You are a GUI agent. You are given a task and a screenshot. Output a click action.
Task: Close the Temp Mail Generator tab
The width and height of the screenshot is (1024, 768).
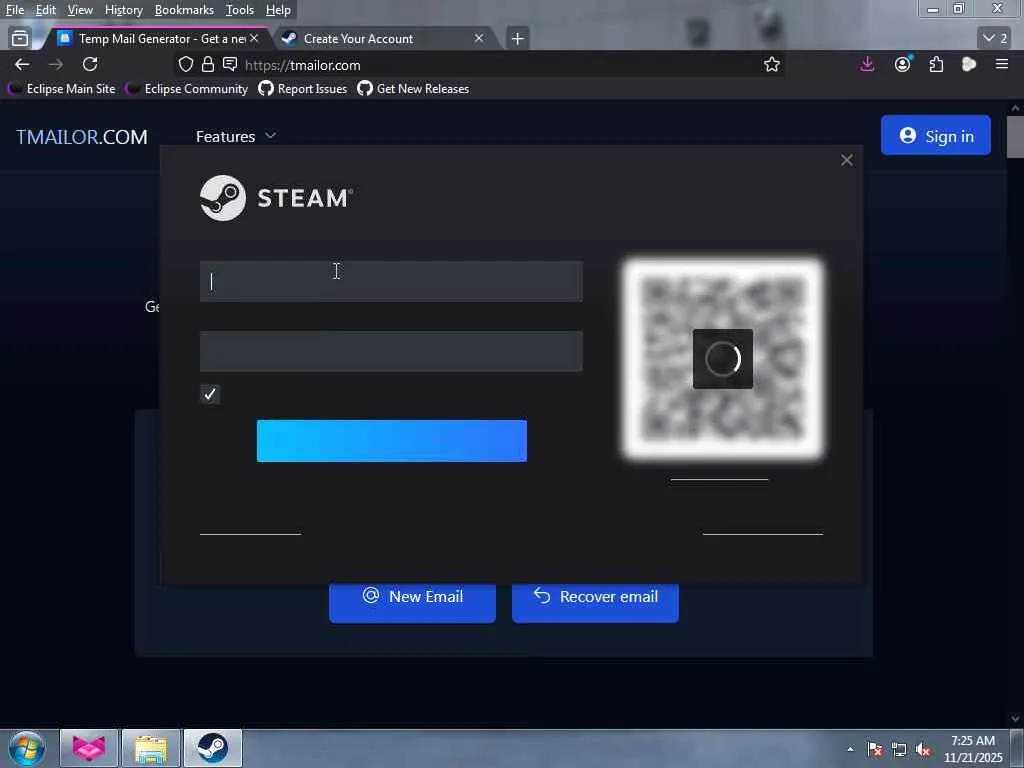[x=254, y=39]
